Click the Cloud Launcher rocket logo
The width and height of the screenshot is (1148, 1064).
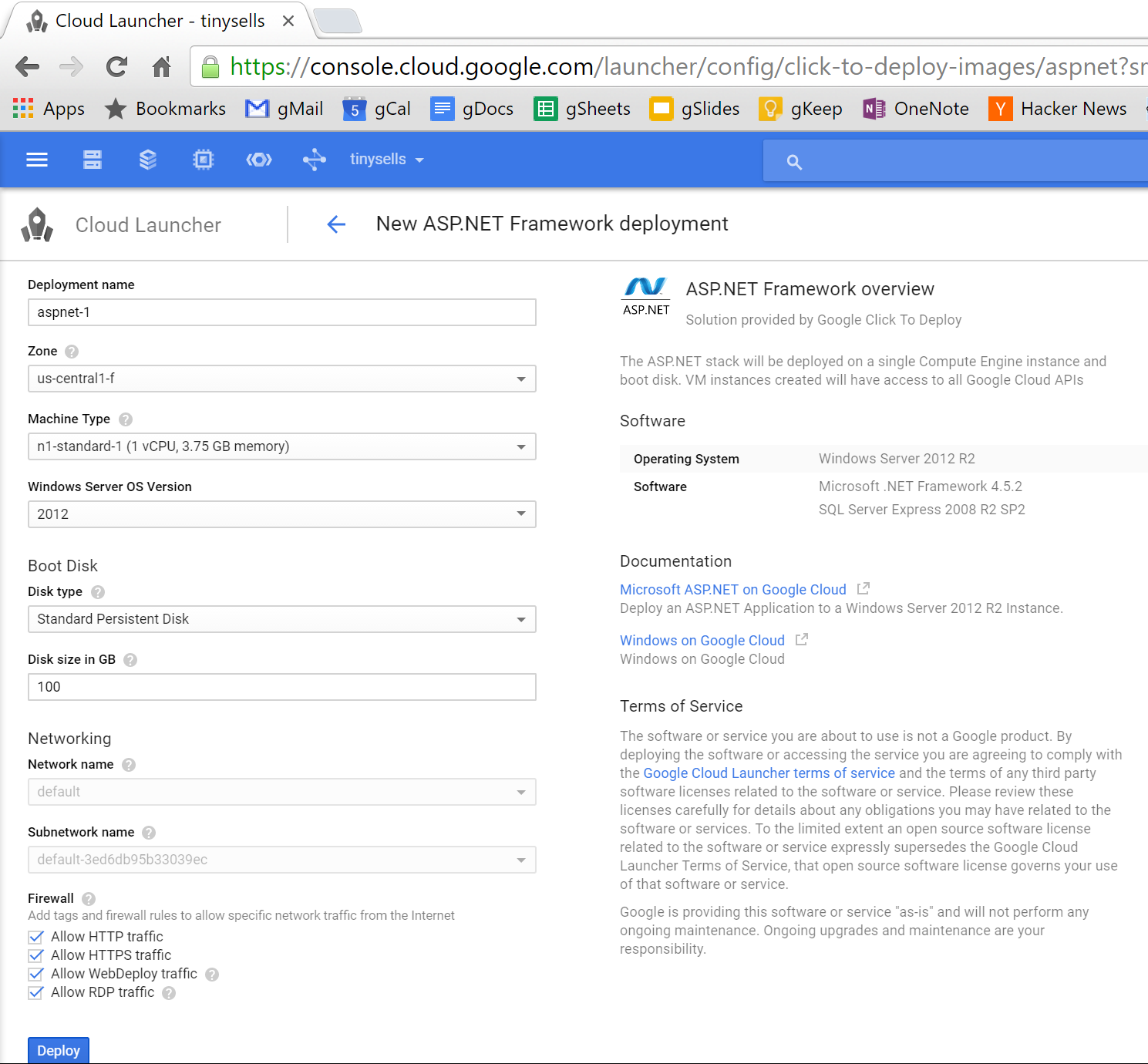pyautogui.click(x=37, y=225)
